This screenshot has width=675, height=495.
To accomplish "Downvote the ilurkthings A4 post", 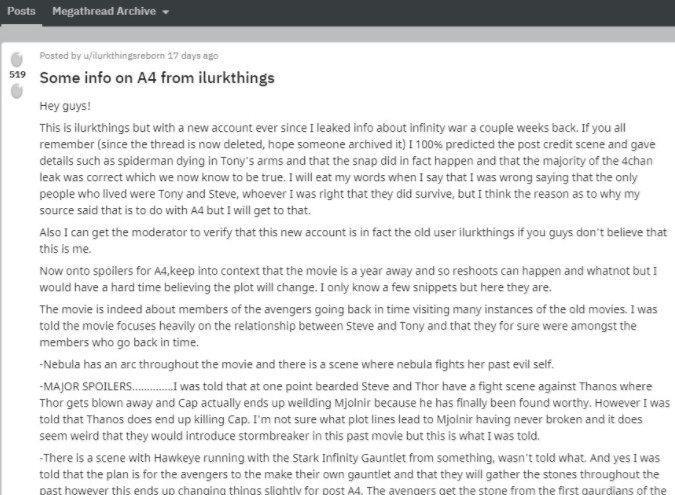I will pyautogui.click(x=17, y=91).
